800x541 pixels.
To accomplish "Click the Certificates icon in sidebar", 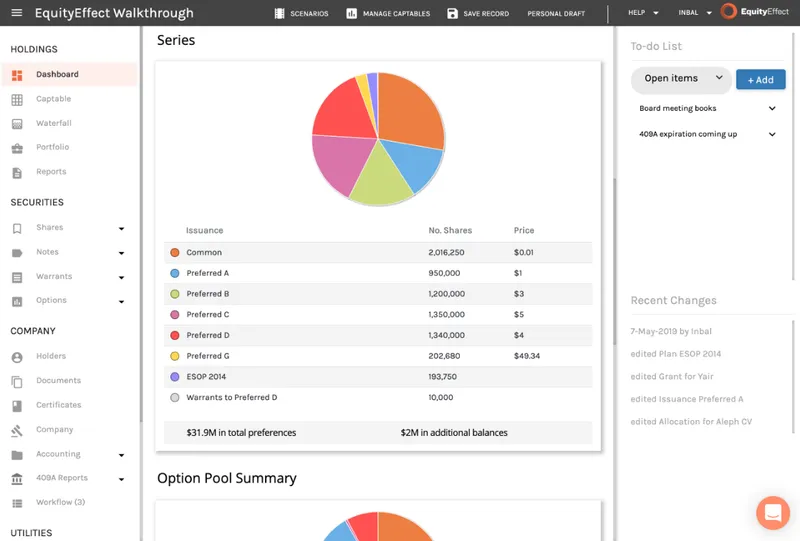I will click(17, 406).
